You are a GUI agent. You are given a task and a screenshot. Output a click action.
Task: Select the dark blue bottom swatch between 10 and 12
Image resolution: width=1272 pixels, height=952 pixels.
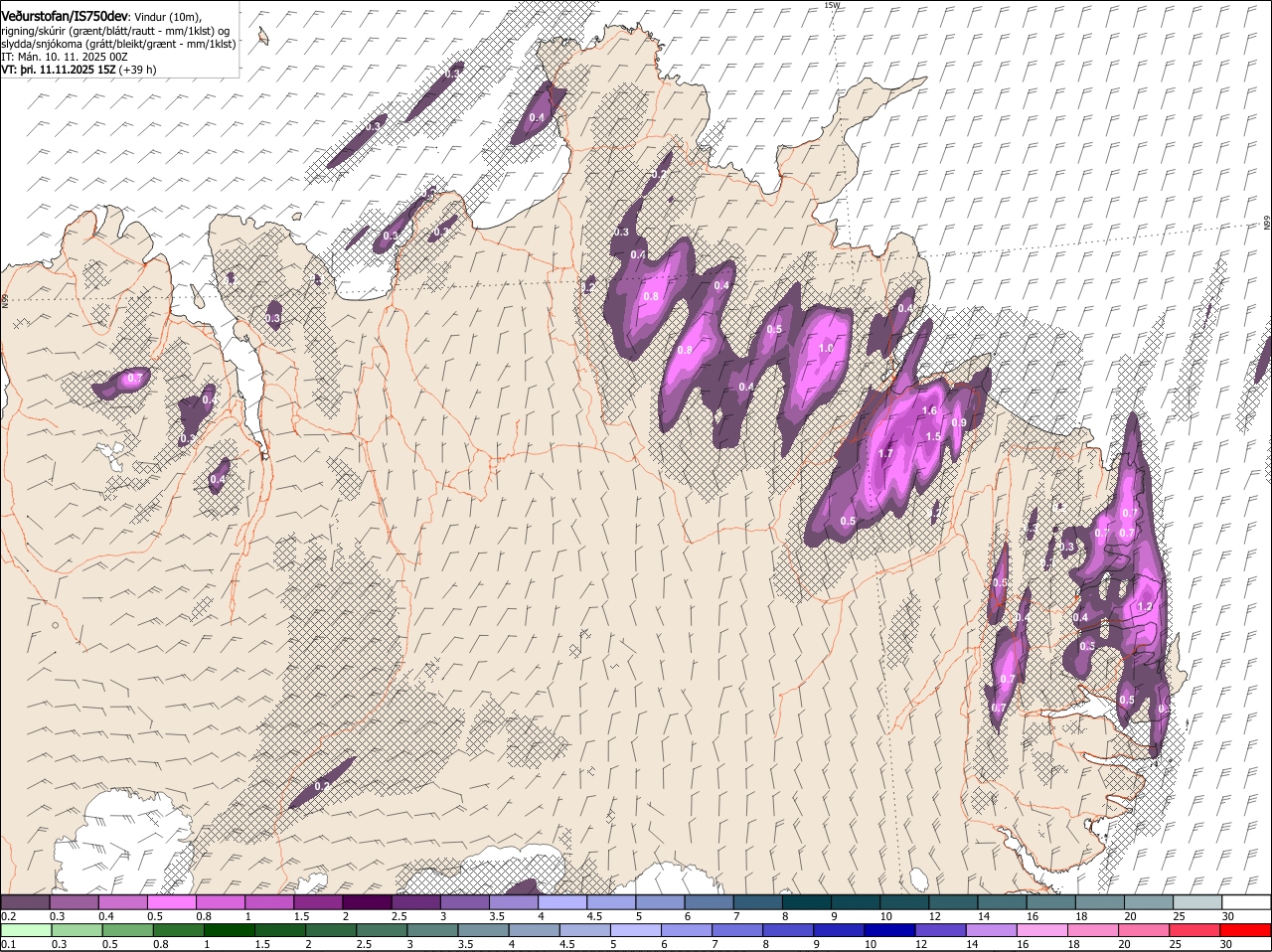tap(890, 930)
